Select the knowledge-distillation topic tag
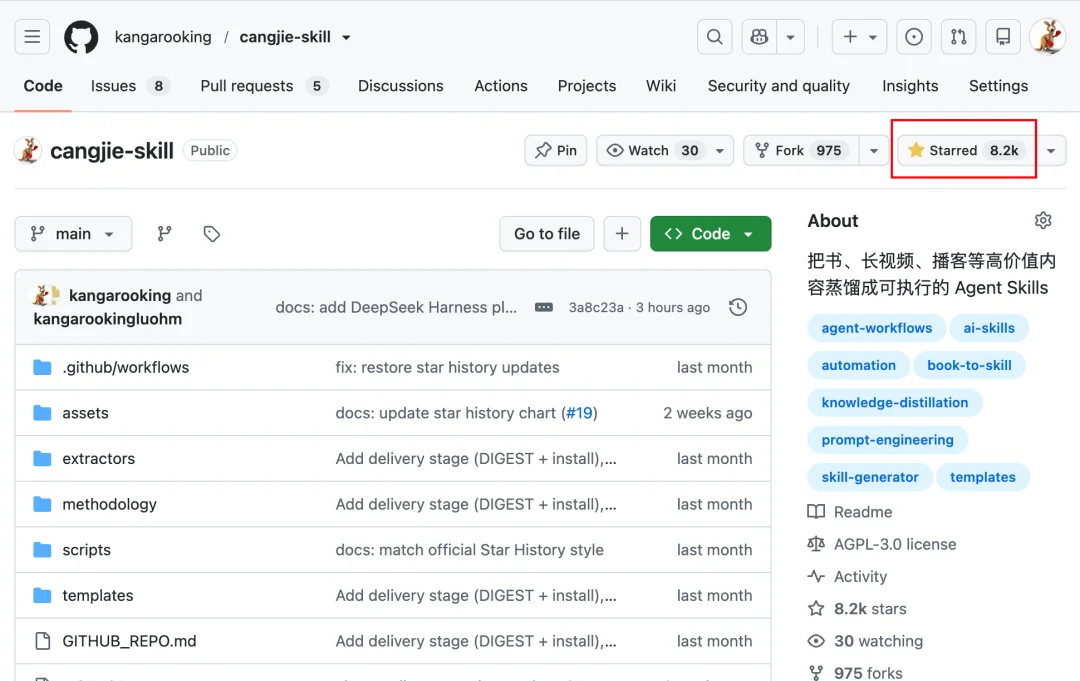Image resolution: width=1080 pixels, height=681 pixels. [894, 402]
